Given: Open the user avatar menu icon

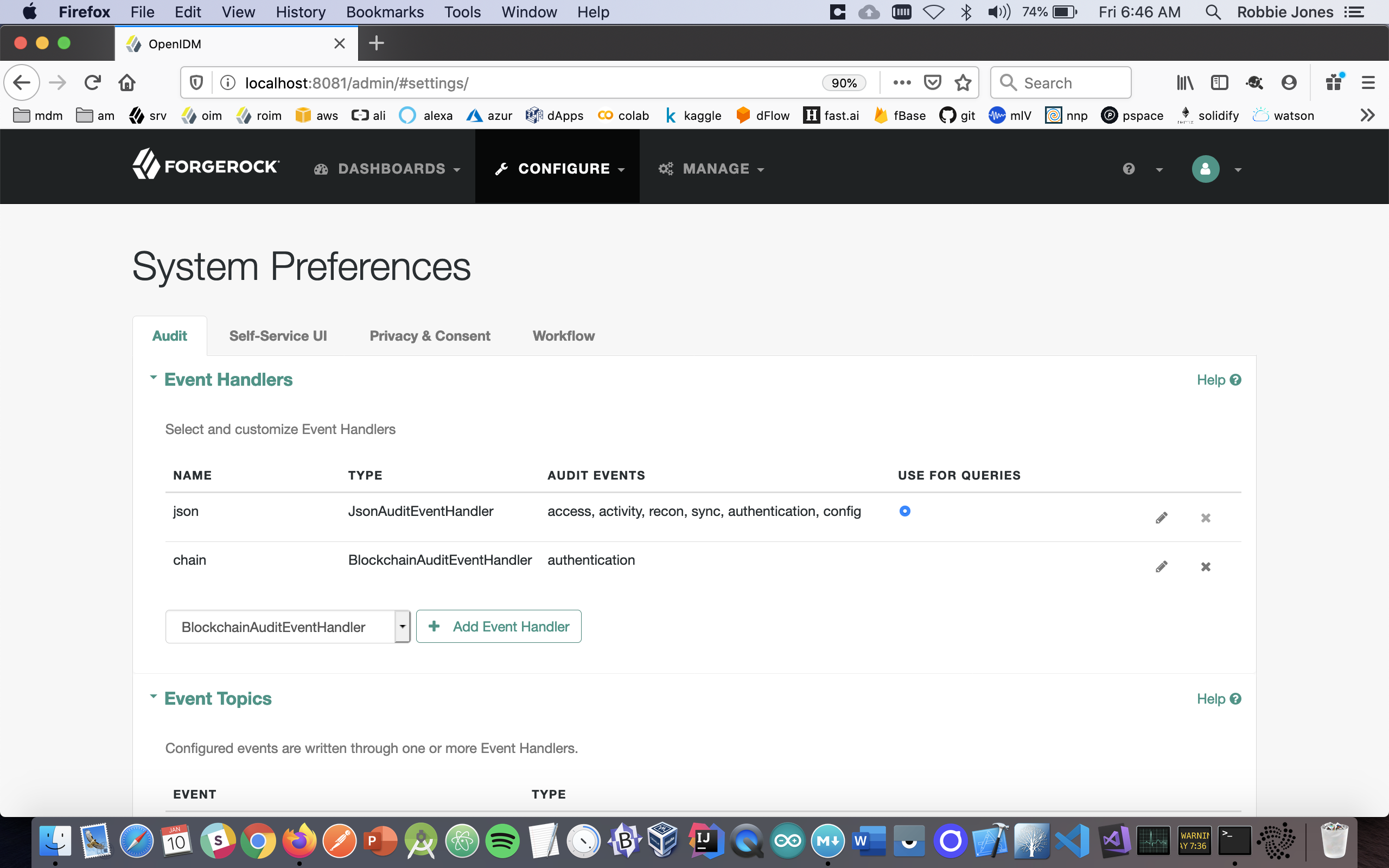Looking at the screenshot, I should pyautogui.click(x=1205, y=169).
